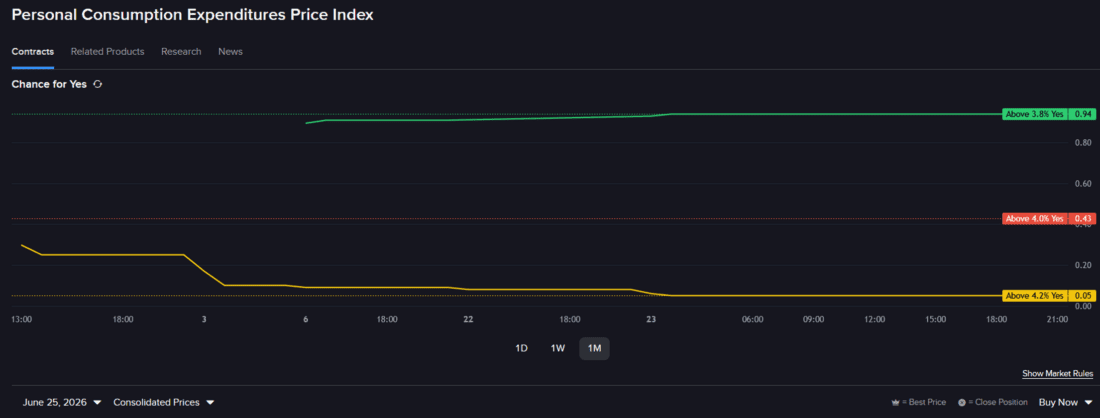The width and height of the screenshot is (1100, 418).
Task: Click the 0.43 price value tag
Action: [1082, 219]
